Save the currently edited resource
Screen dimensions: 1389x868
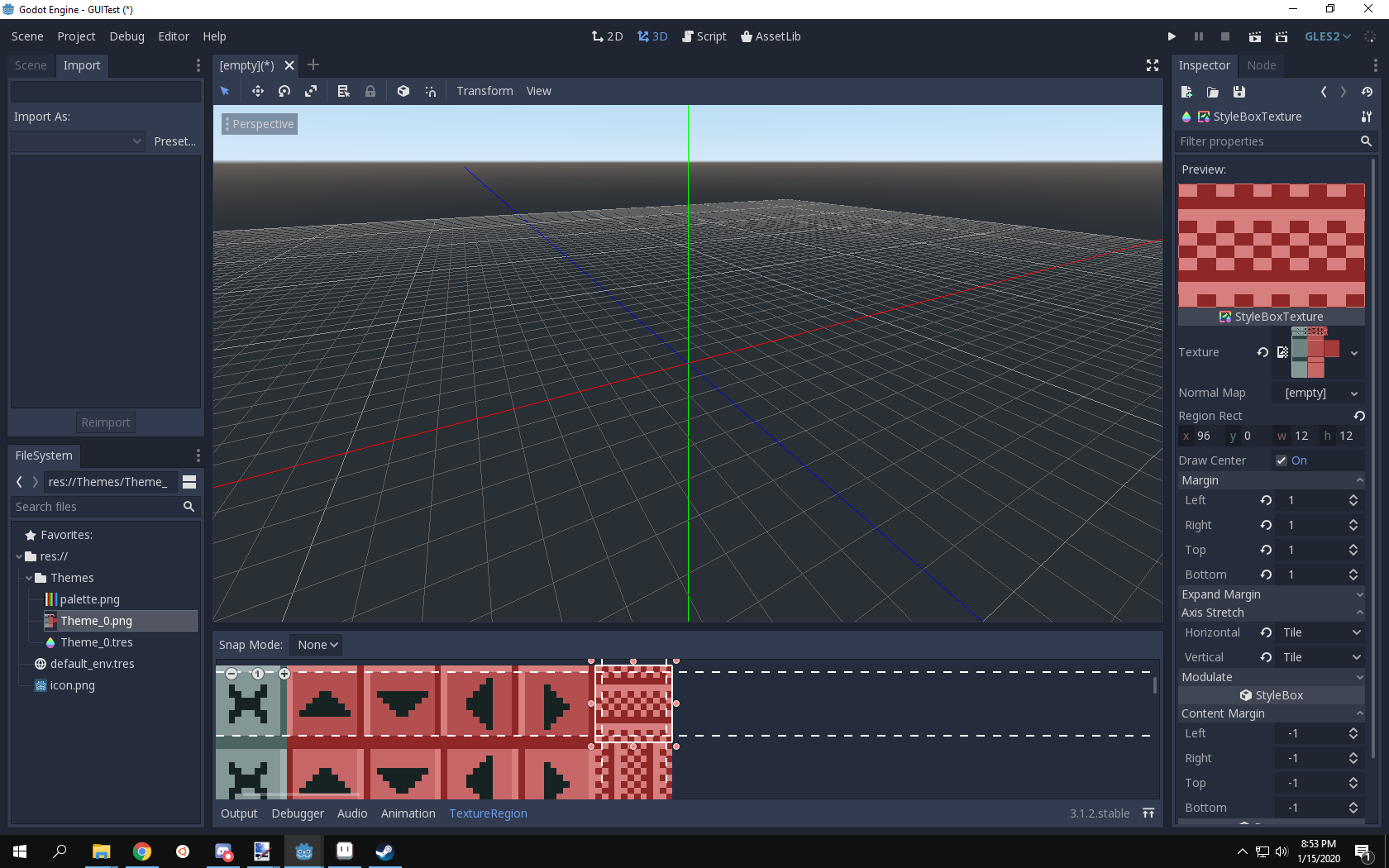[1239, 92]
